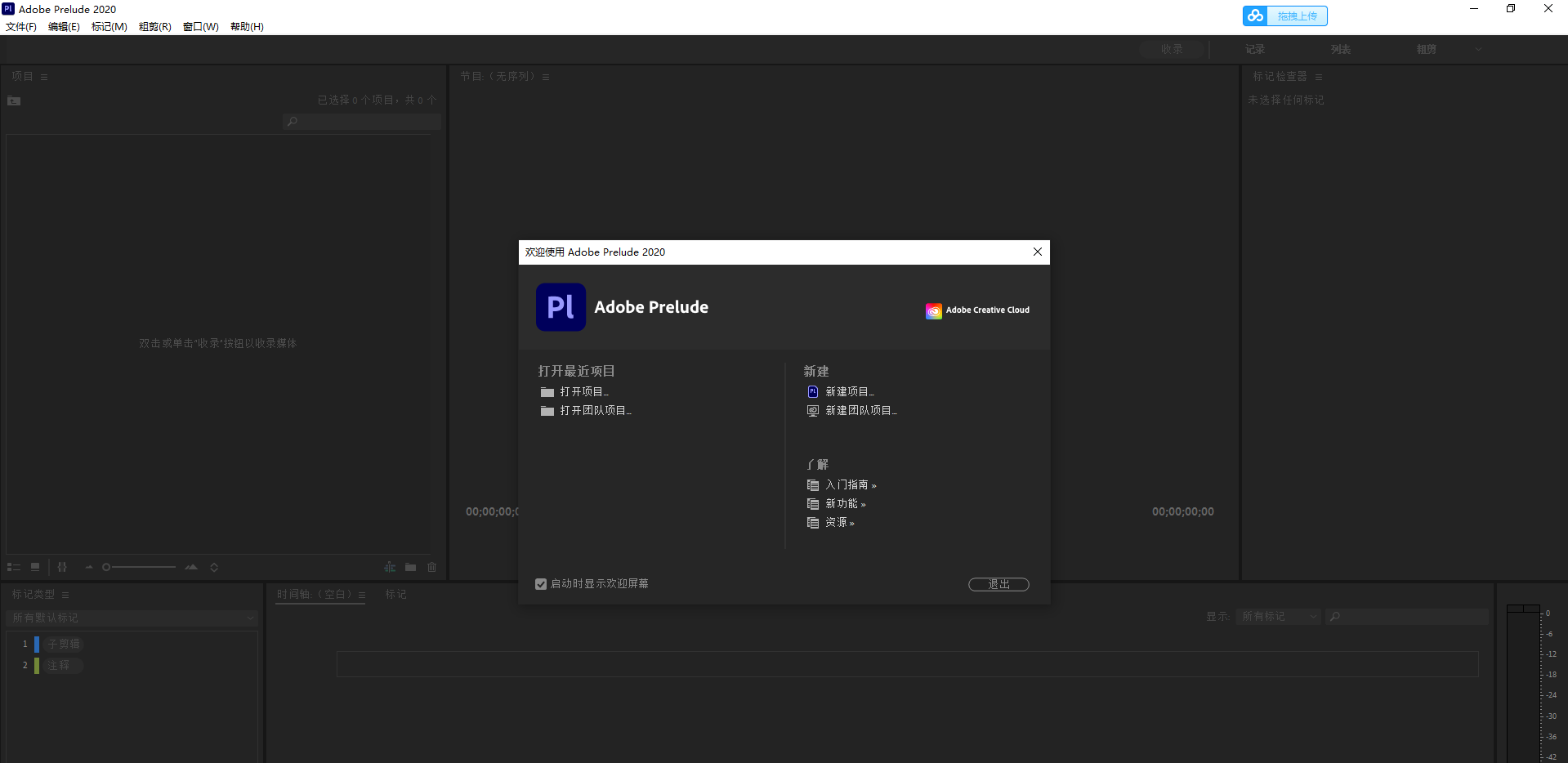
Task: Click the braces icon in project toolbar
Action: pos(62,567)
